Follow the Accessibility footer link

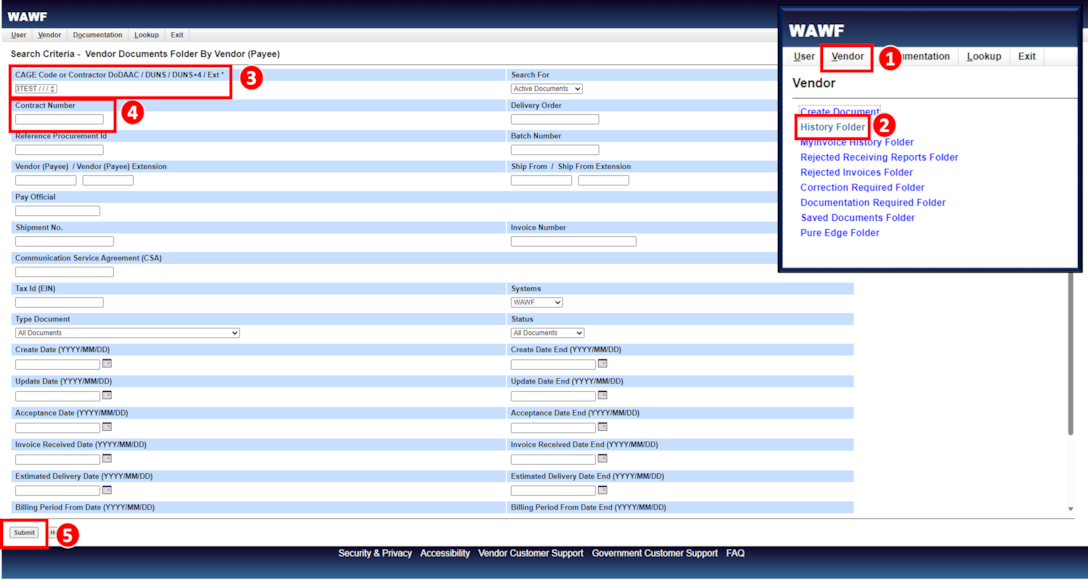click(x=445, y=554)
